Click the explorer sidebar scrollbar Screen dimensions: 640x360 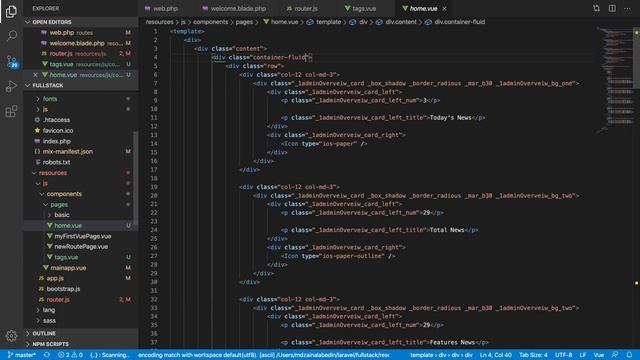click(136, 178)
